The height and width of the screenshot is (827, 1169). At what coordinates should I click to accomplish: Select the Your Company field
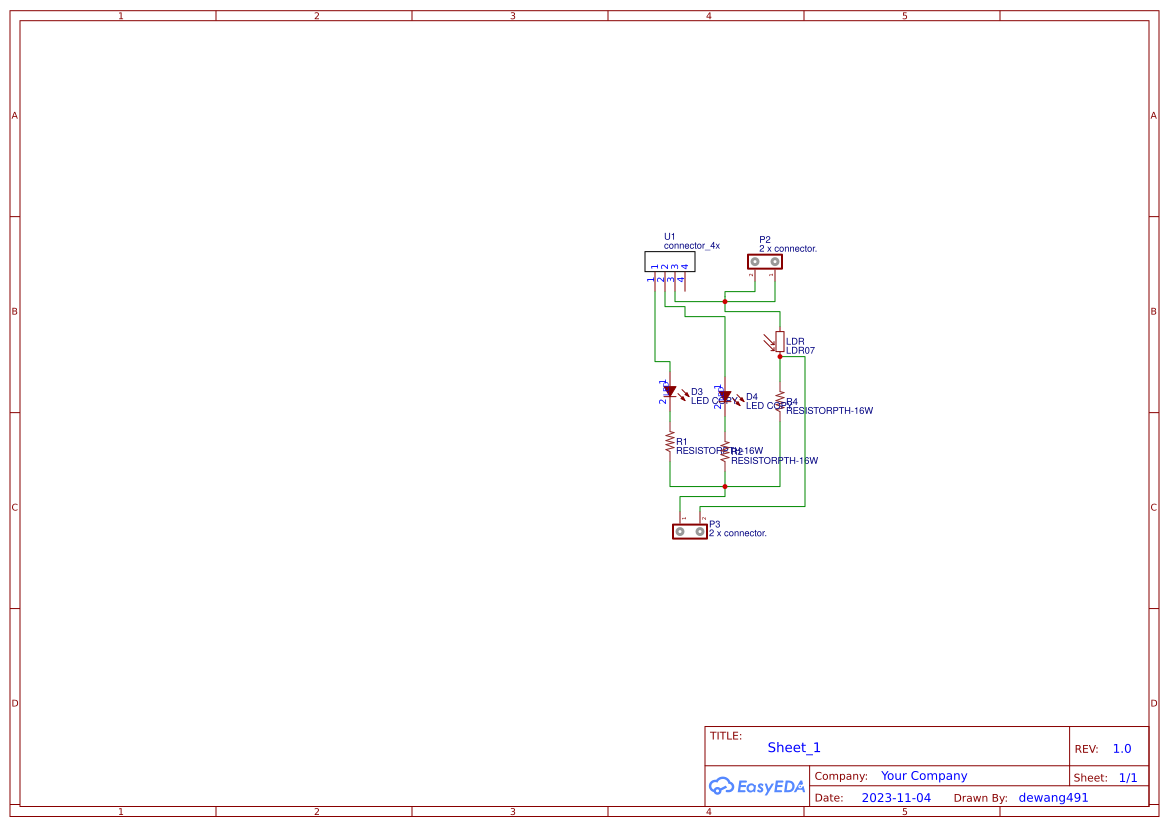(x=923, y=775)
